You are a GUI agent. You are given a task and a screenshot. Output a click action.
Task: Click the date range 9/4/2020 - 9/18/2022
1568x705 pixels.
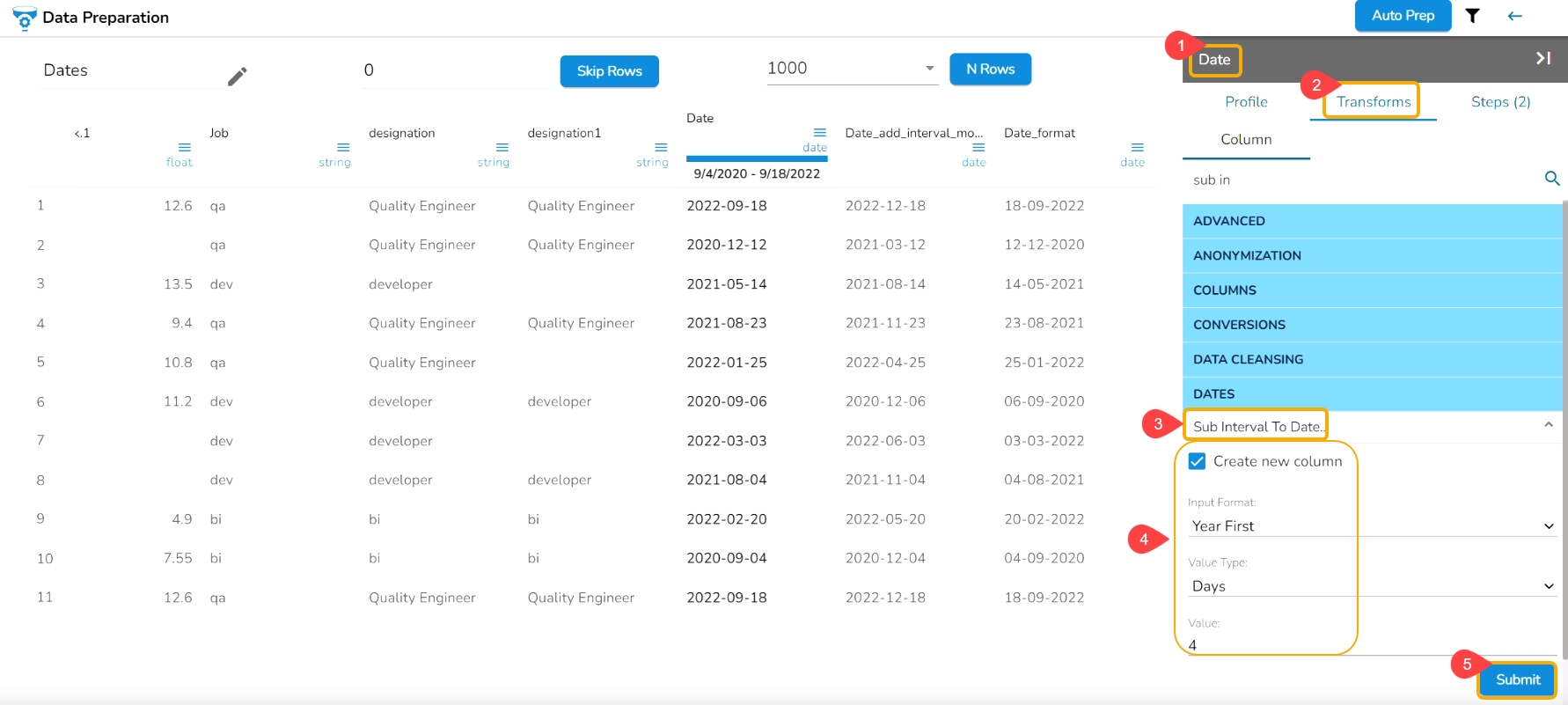tap(757, 173)
